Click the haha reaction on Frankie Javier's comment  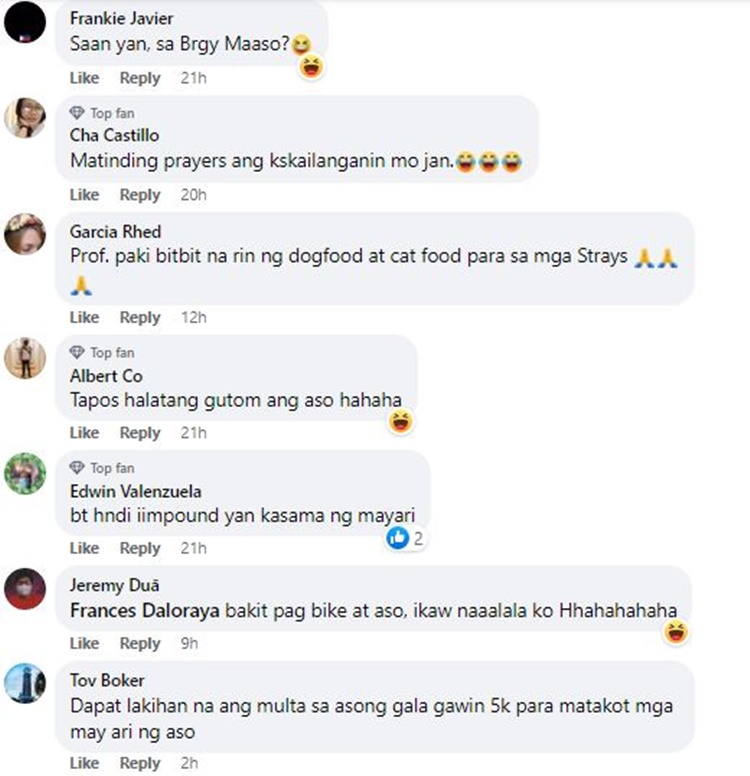coord(311,66)
